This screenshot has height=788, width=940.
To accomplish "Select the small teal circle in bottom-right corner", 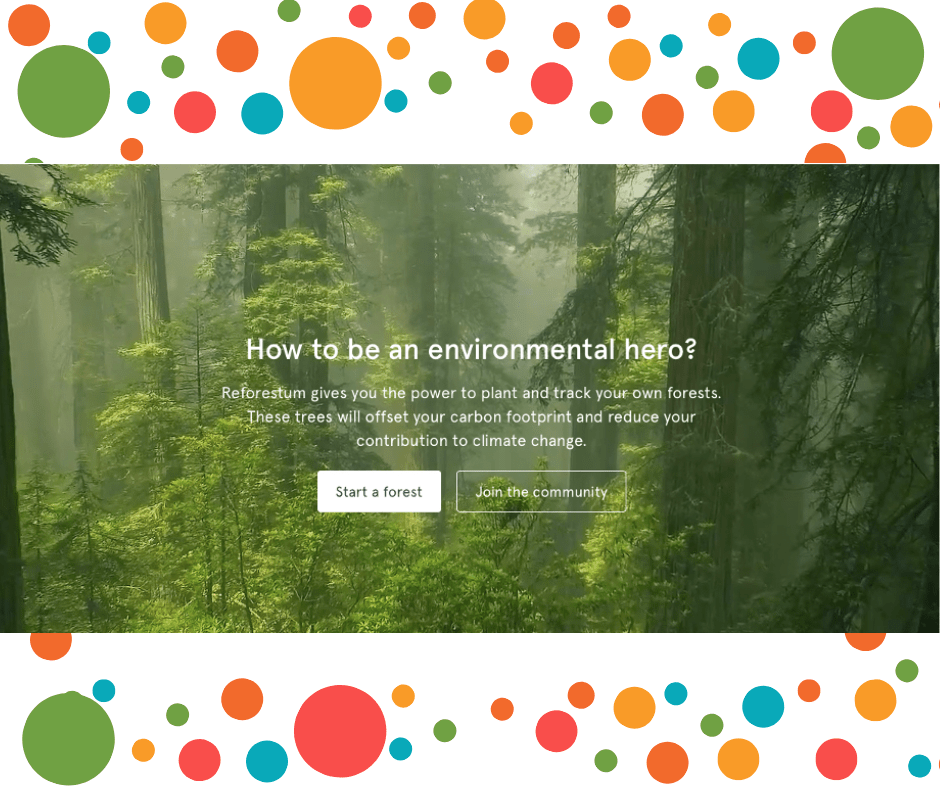I will 919,766.
